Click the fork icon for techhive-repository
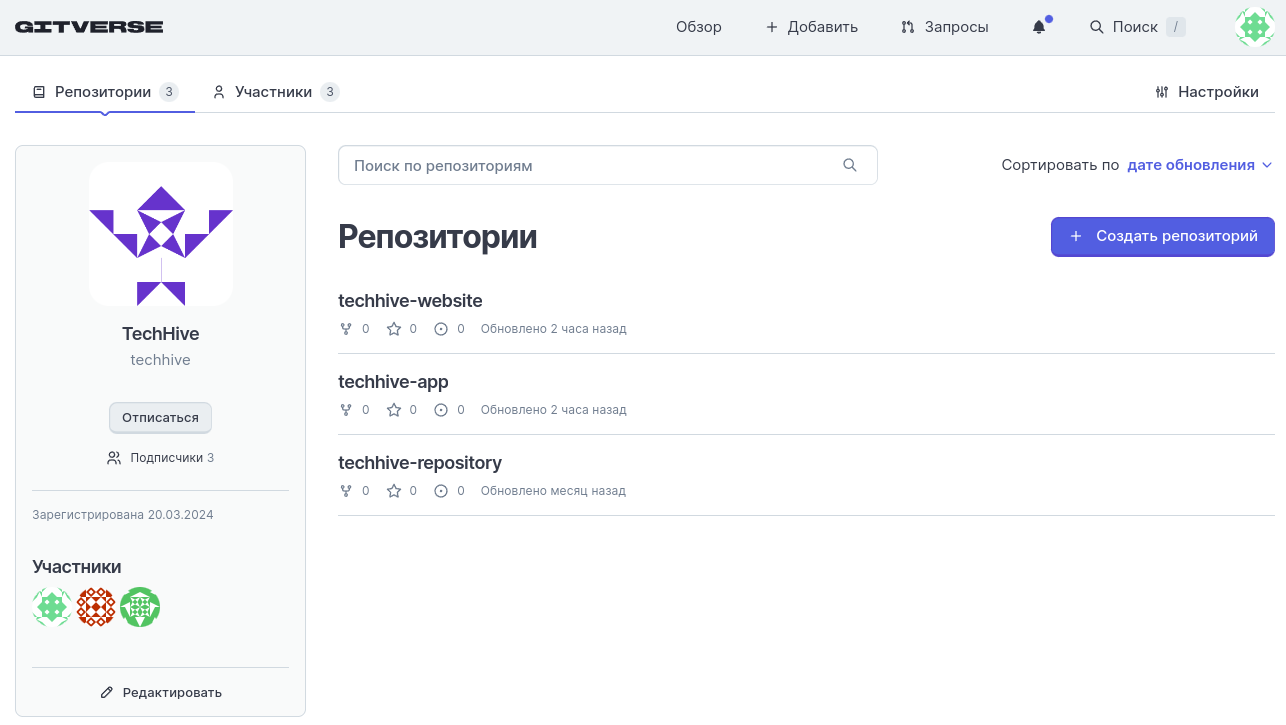 346,490
